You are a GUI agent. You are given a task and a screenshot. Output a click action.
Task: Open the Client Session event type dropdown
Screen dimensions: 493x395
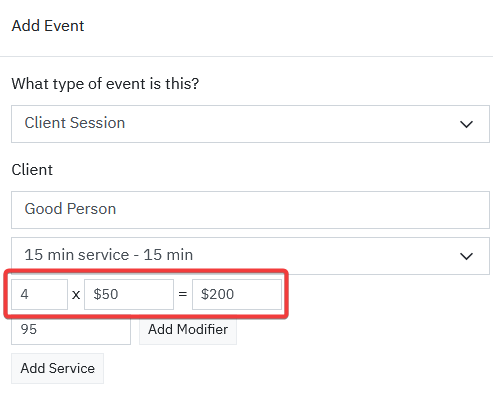point(250,124)
